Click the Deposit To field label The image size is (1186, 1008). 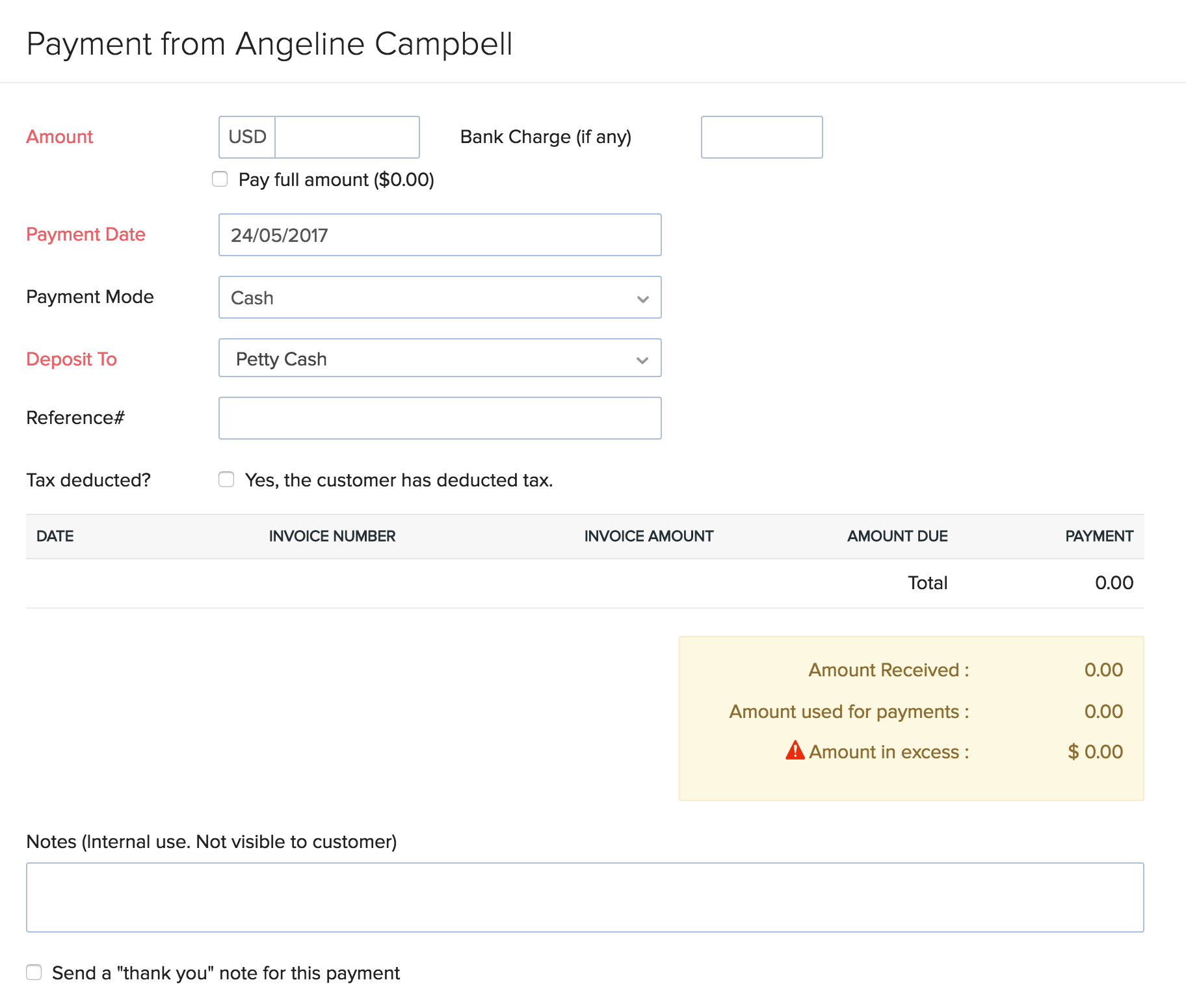coord(72,358)
